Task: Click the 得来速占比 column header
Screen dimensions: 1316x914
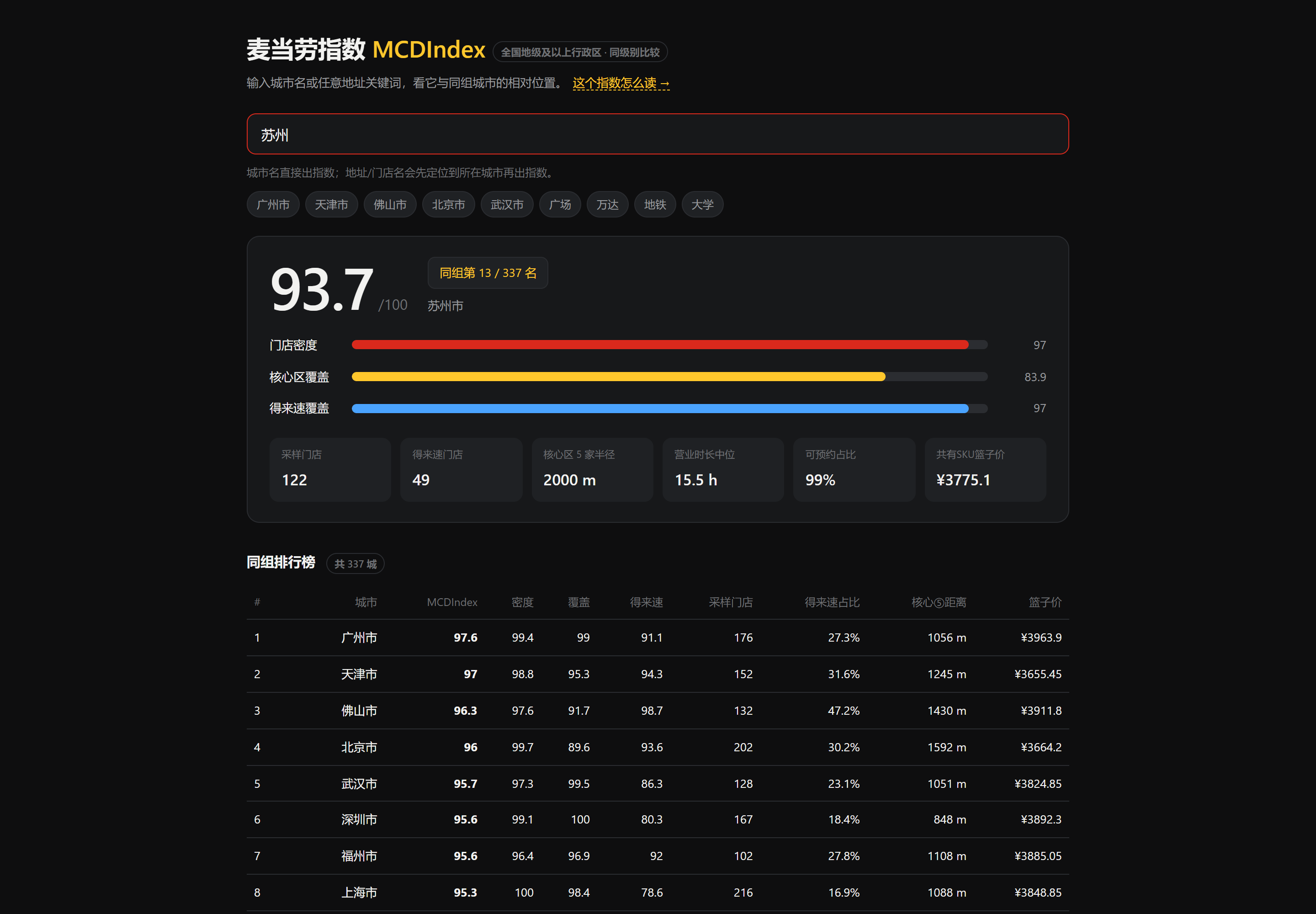Action: tap(832, 602)
